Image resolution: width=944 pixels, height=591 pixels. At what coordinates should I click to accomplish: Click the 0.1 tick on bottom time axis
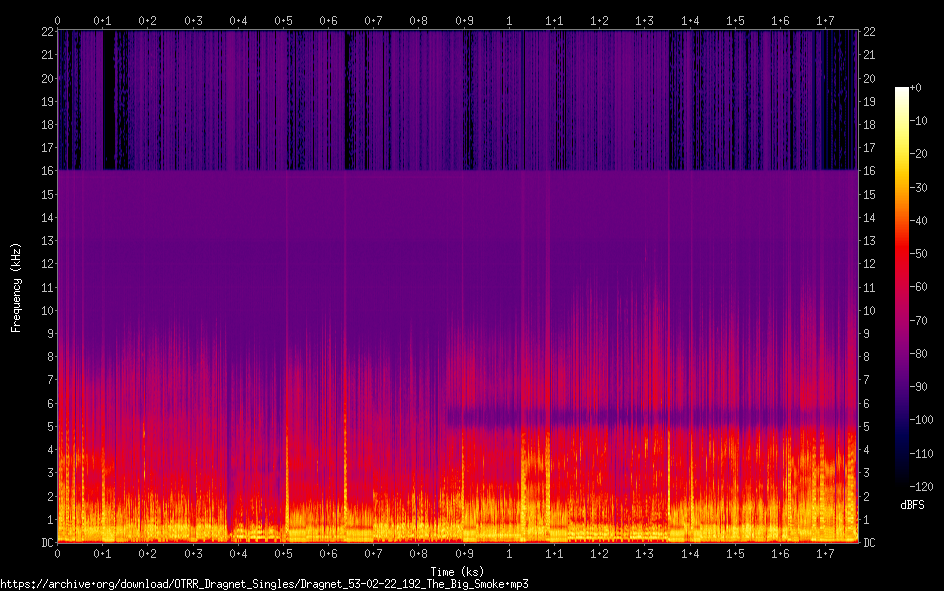pyautogui.click(x=102, y=553)
